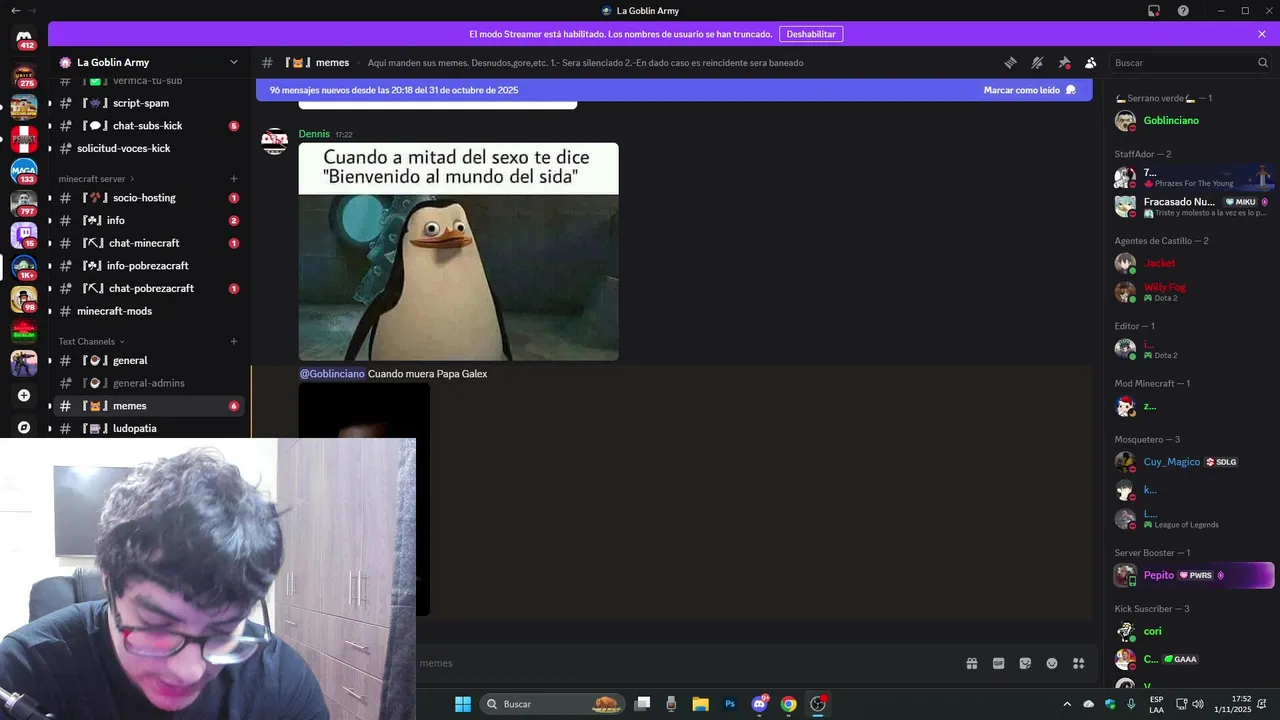Click the search magnifier in Buscar box
This screenshot has height=720, width=1280.
pyautogui.click(x=1263, y=62)
